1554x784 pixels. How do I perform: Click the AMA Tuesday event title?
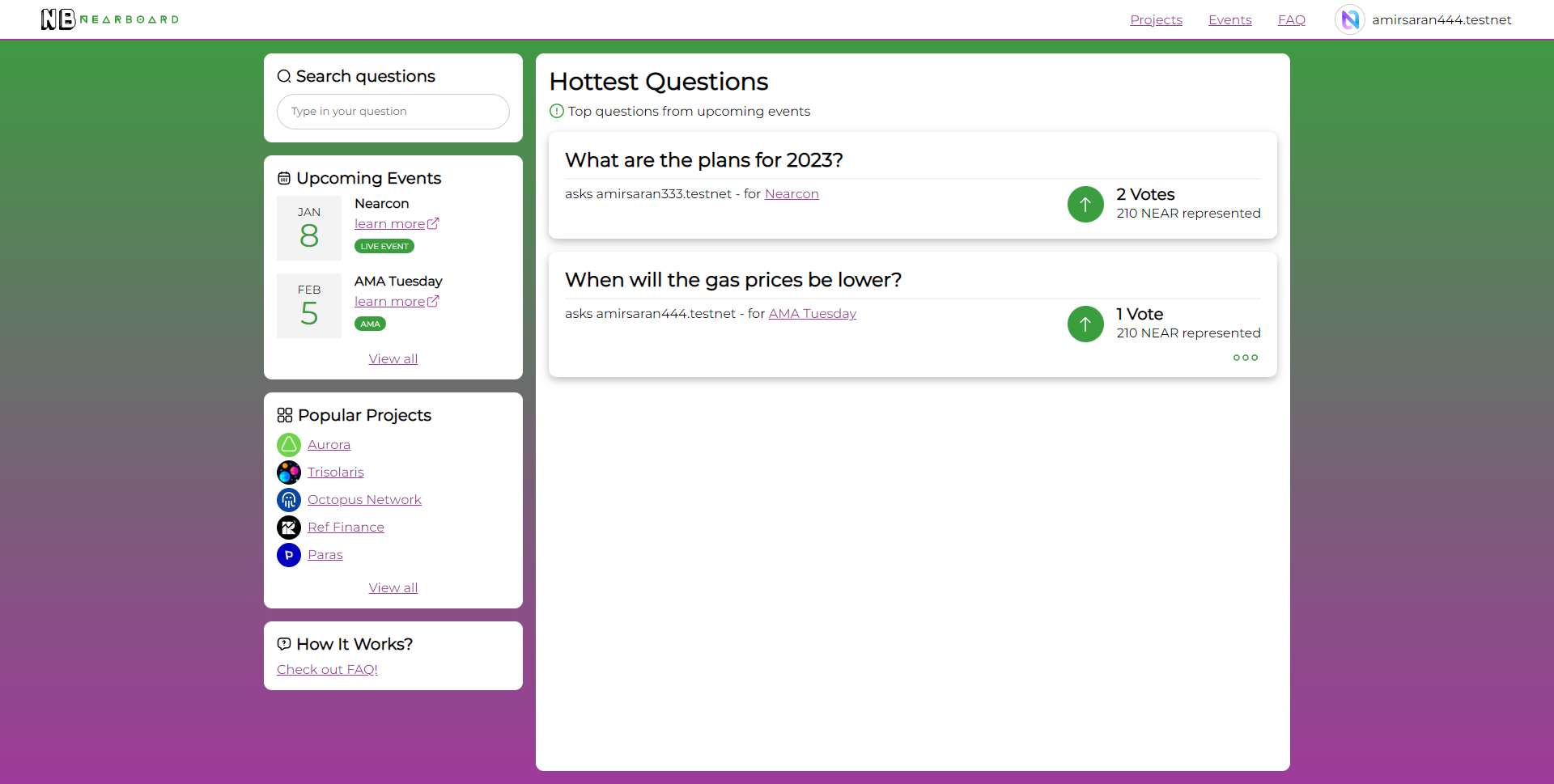coord(398,281)
